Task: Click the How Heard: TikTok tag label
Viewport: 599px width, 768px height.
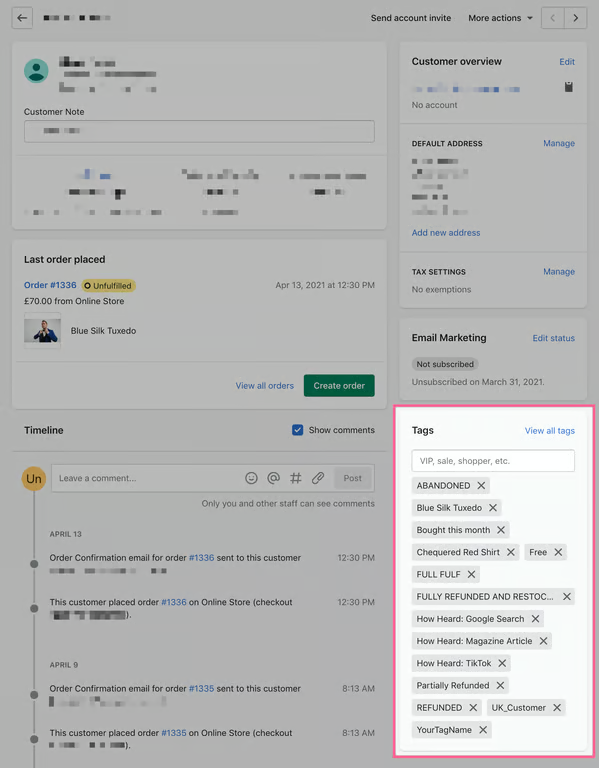Action: tap(454, 663)
